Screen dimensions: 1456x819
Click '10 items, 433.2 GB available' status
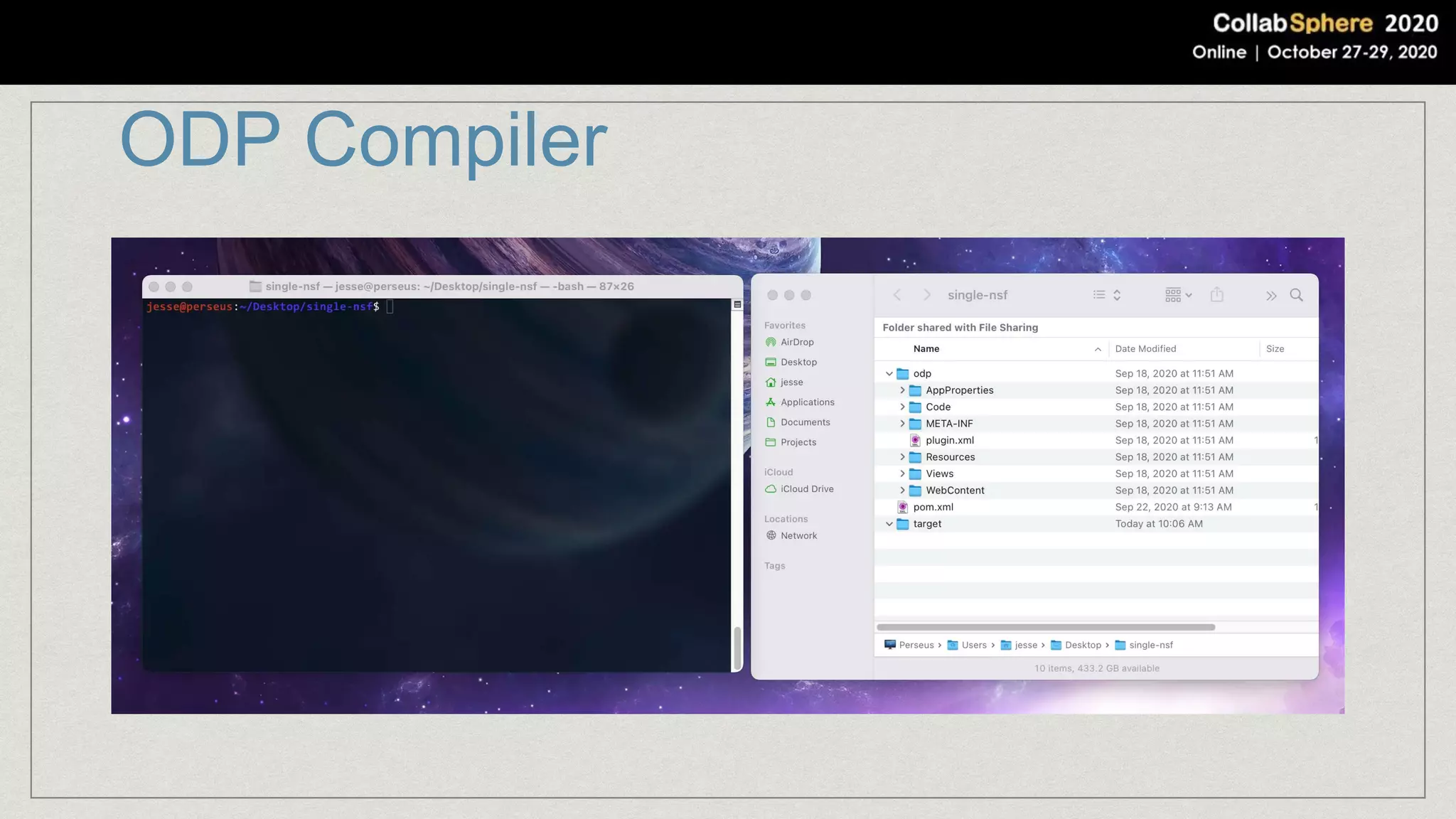click(1096, 668)
